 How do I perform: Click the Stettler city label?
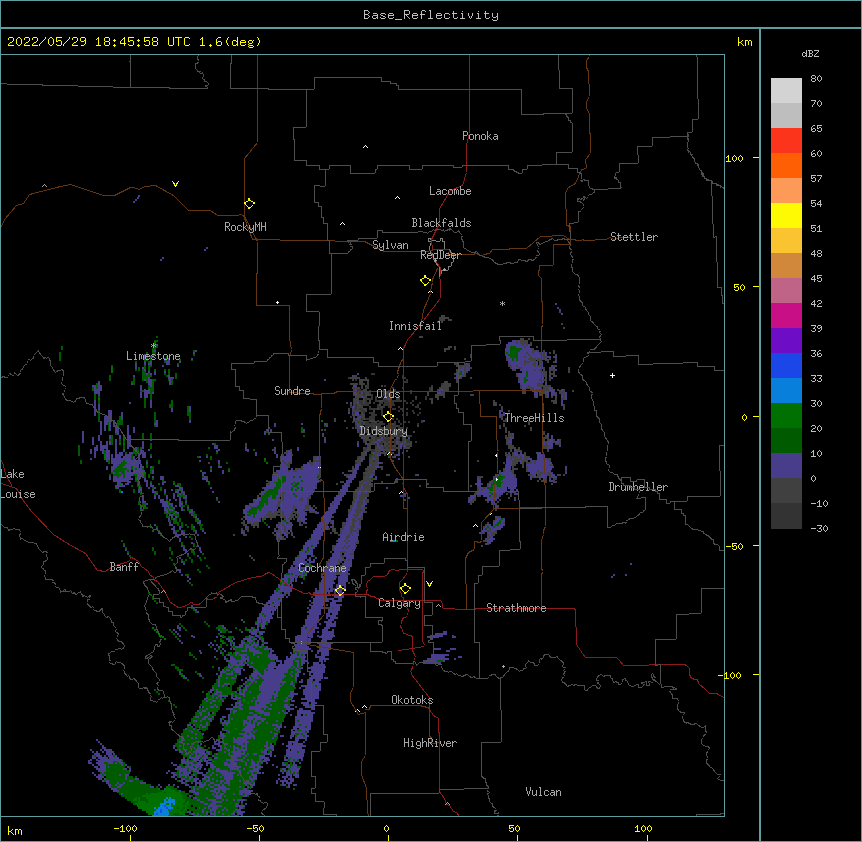(634, 237)
